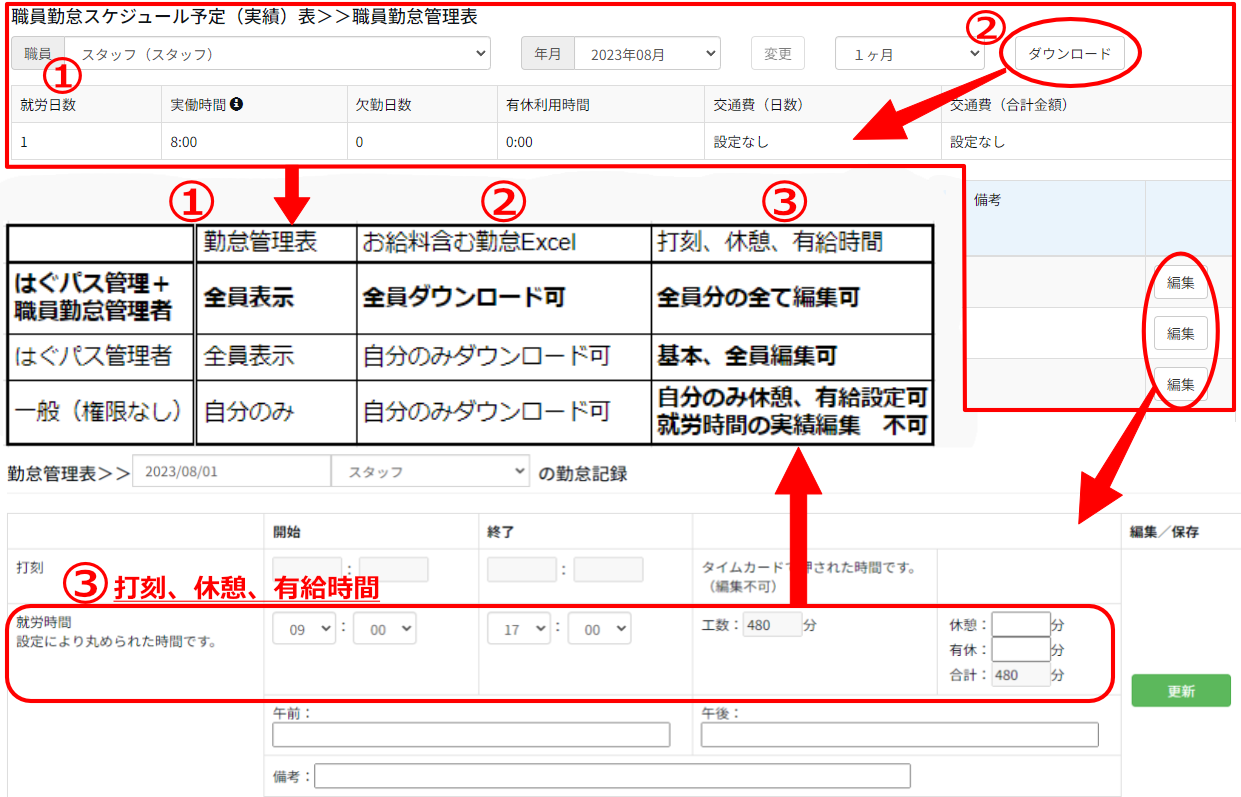Screen dimensions: 1241x797
Task: Expand the 1ヶ月 period dropdown
Action: pos(908,54)
